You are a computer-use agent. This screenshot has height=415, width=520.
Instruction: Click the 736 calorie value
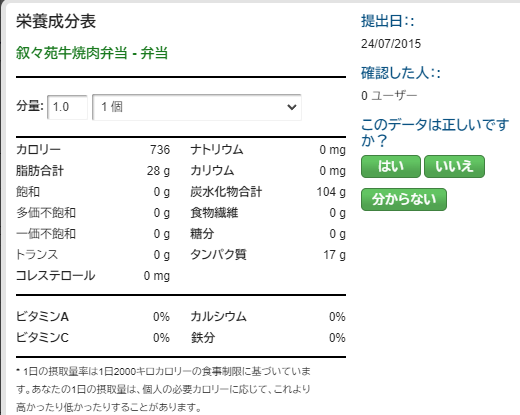click(x=160, y=150)
